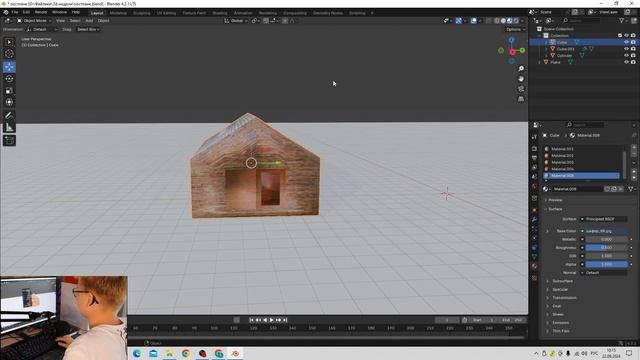
Task: Toggle the exclude checkbox for the Collection row
Action: coord(620,36)
